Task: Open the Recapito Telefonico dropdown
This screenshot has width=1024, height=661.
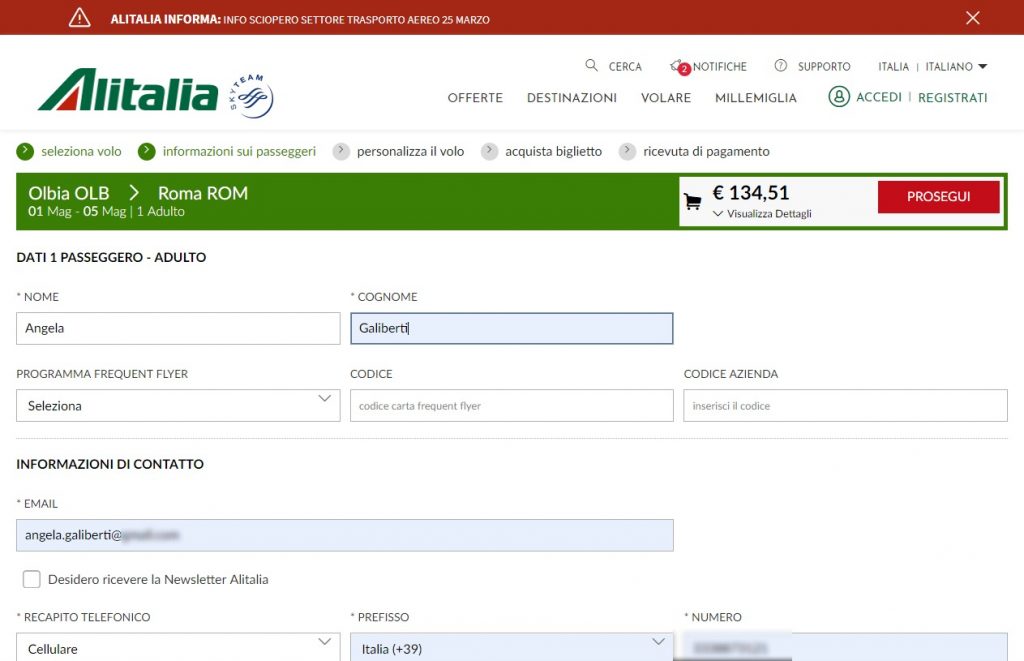Action: [178, 647]
